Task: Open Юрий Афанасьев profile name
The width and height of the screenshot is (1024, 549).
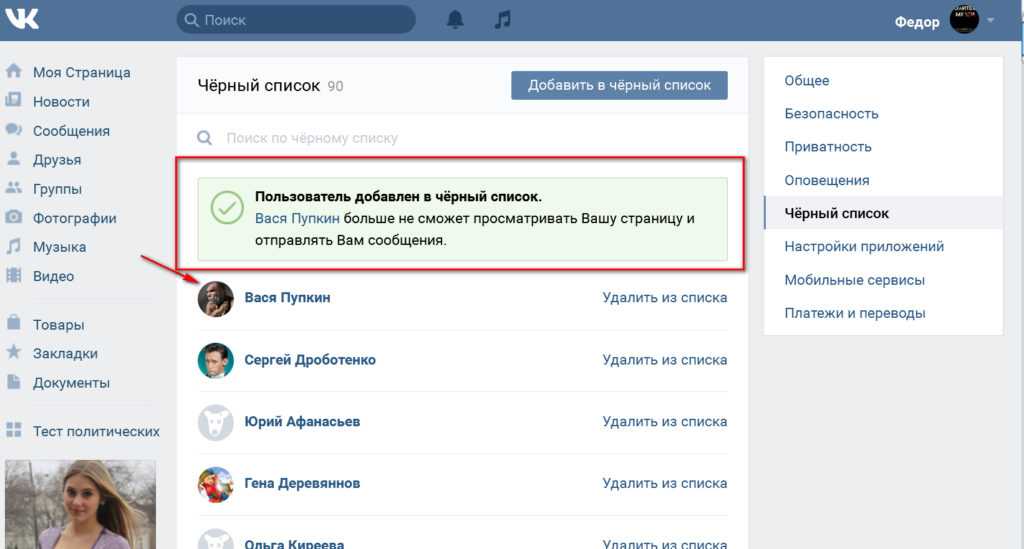Action: (302, 422)
